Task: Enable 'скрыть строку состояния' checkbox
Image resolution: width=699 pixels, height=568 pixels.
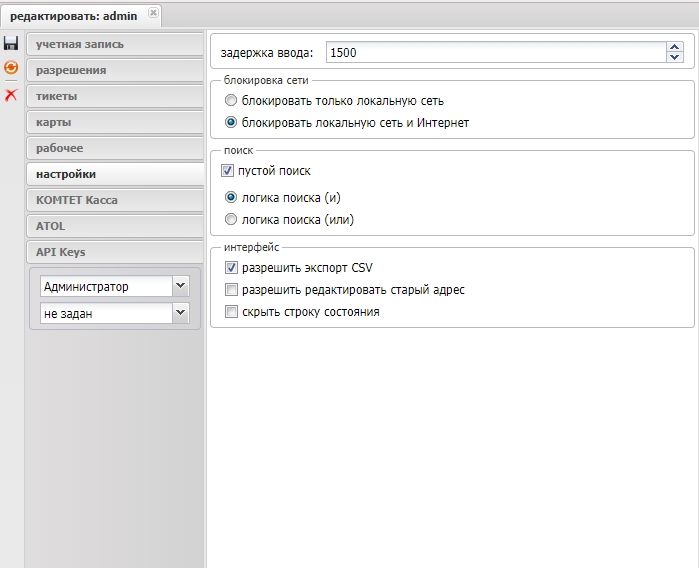Action: (232, 312)
